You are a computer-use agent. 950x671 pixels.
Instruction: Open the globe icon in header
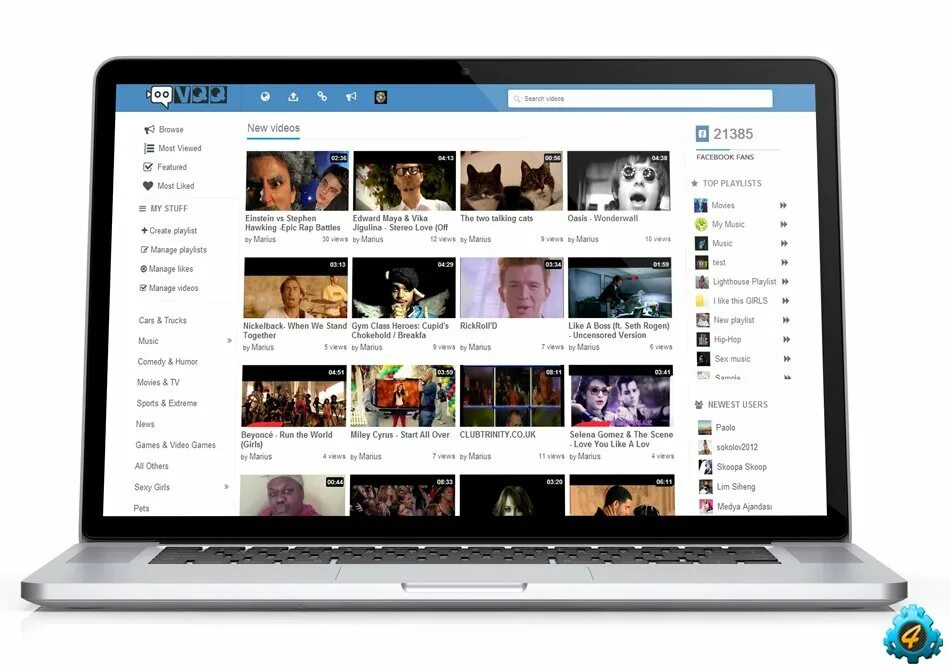click(265, 97)
